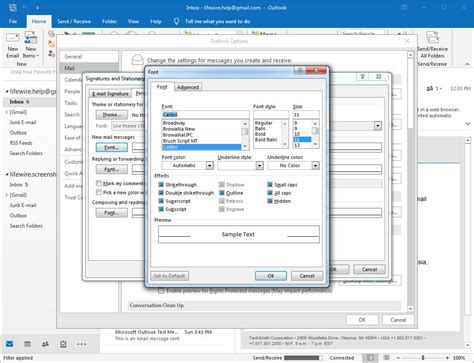The width and height of the screenshot is (474, 363).
Task: Check the Superscript effect option
Action: click(x=161, y=201)
